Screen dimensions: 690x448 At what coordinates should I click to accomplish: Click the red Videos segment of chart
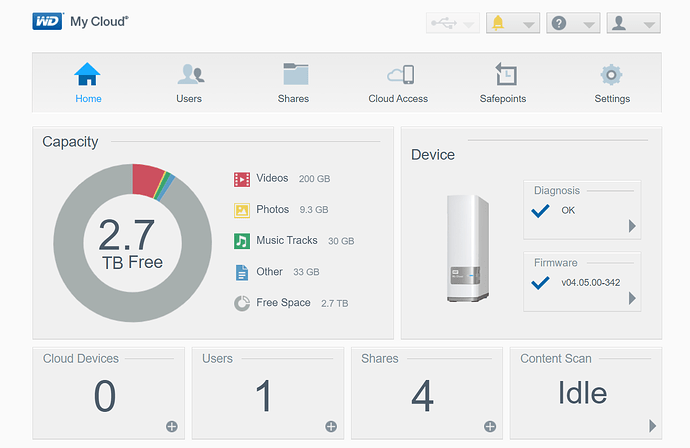click(146, 180)
